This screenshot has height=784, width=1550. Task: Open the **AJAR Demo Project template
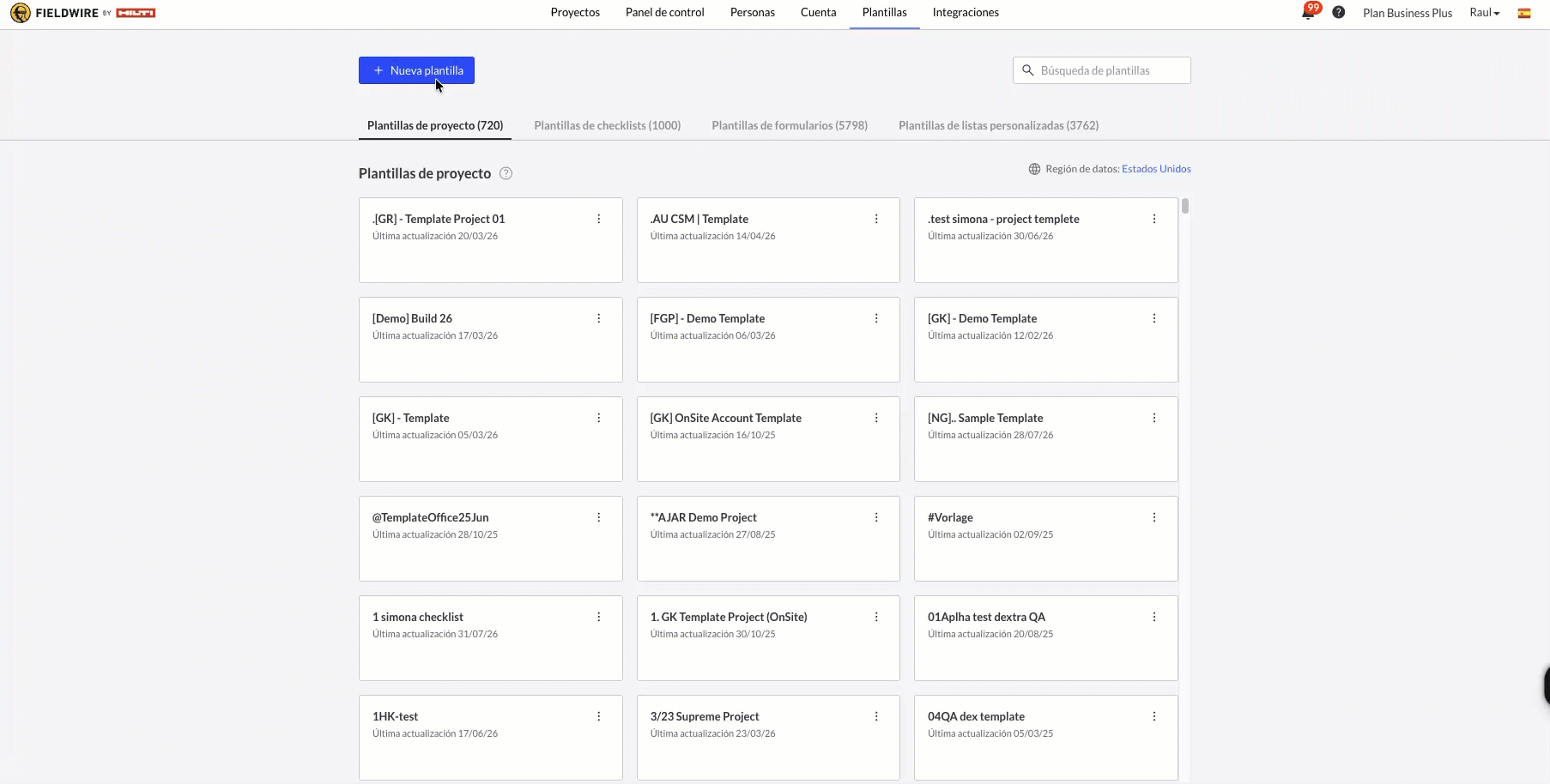click(x=768, y=539)
